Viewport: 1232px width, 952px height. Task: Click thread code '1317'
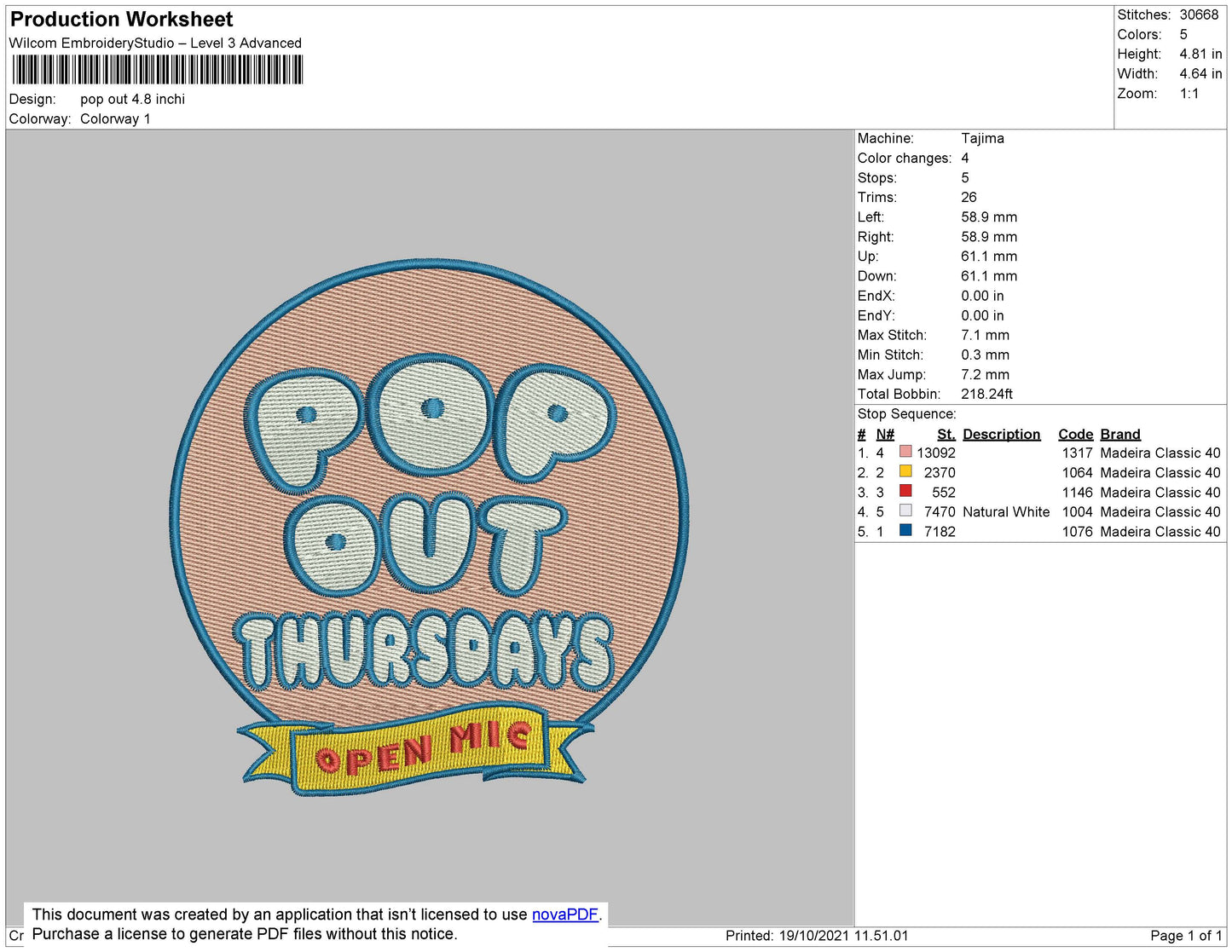[x=1077, y=453]
